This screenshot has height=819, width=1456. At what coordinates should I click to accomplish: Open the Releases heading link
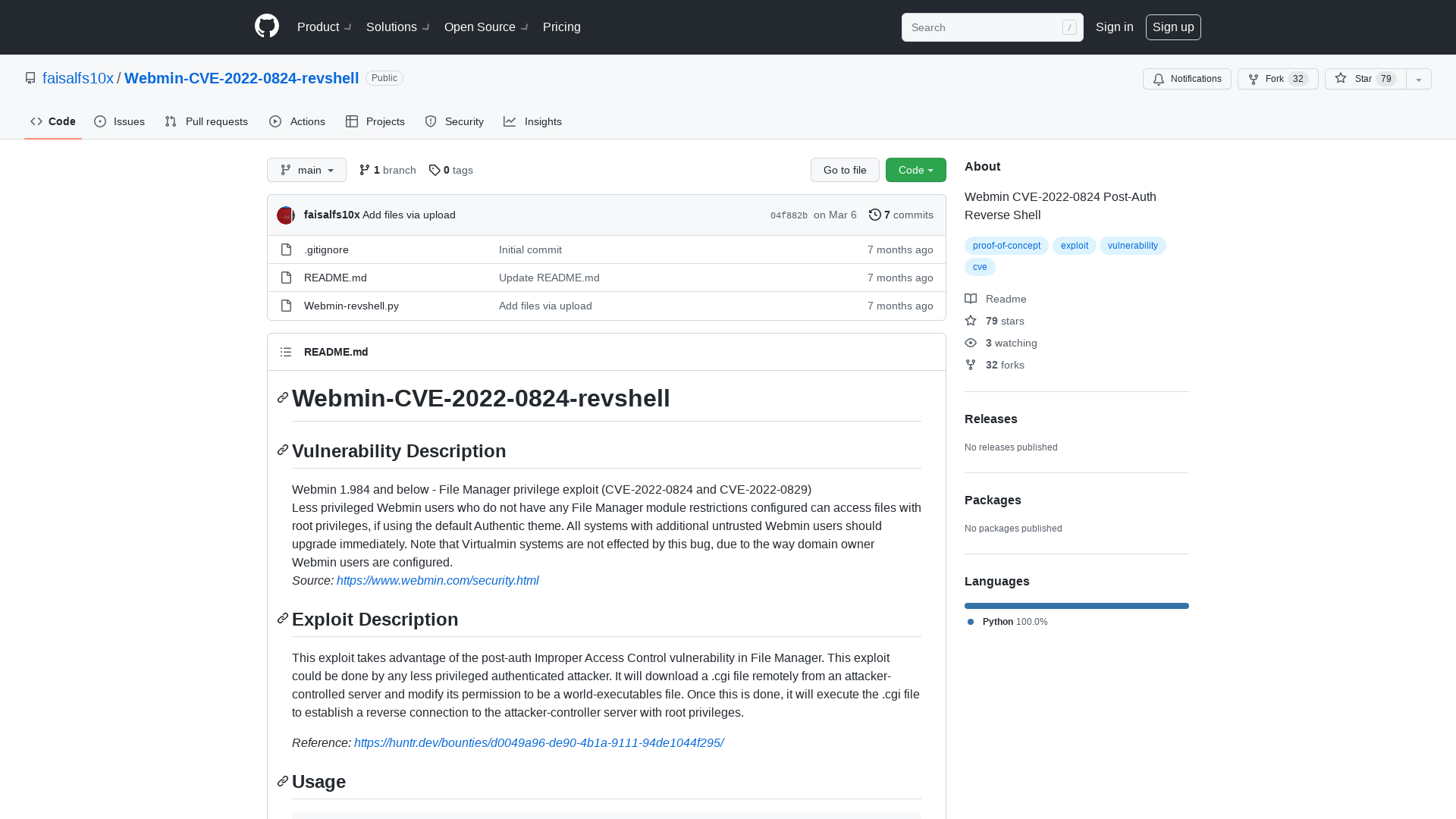coord(991,419)
